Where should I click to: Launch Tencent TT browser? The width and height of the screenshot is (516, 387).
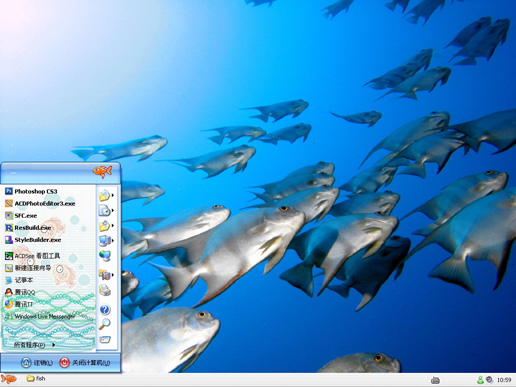19,304
